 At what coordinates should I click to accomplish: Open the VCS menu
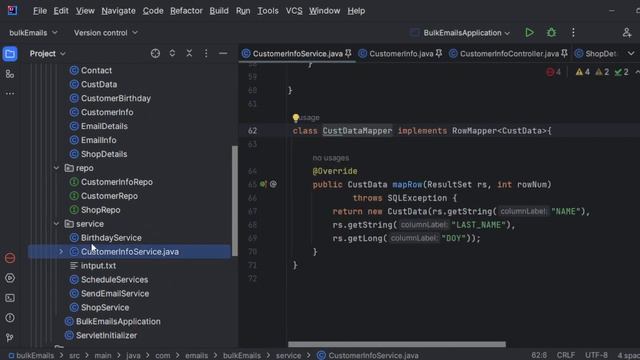pyautogui.click(x=294, y=11)
